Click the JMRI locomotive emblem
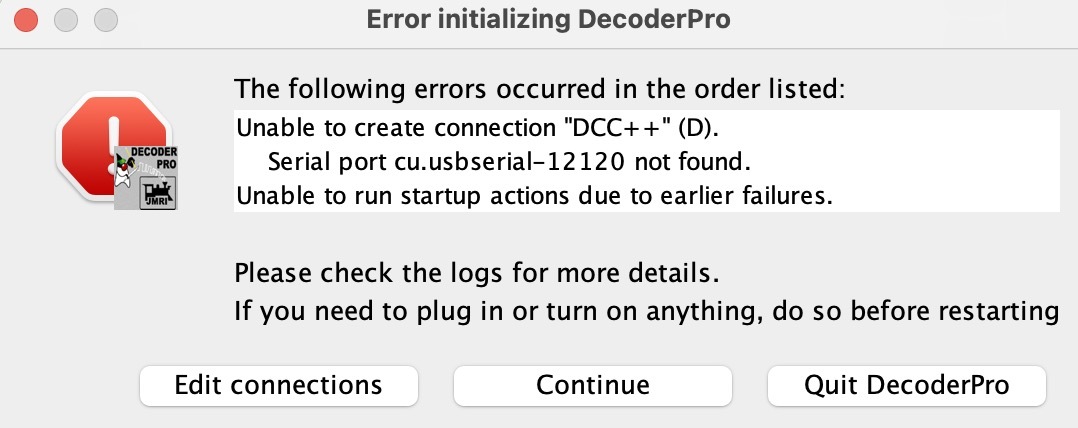The image size is (1078, 428). pyautogui.click(x=158, y=192)
